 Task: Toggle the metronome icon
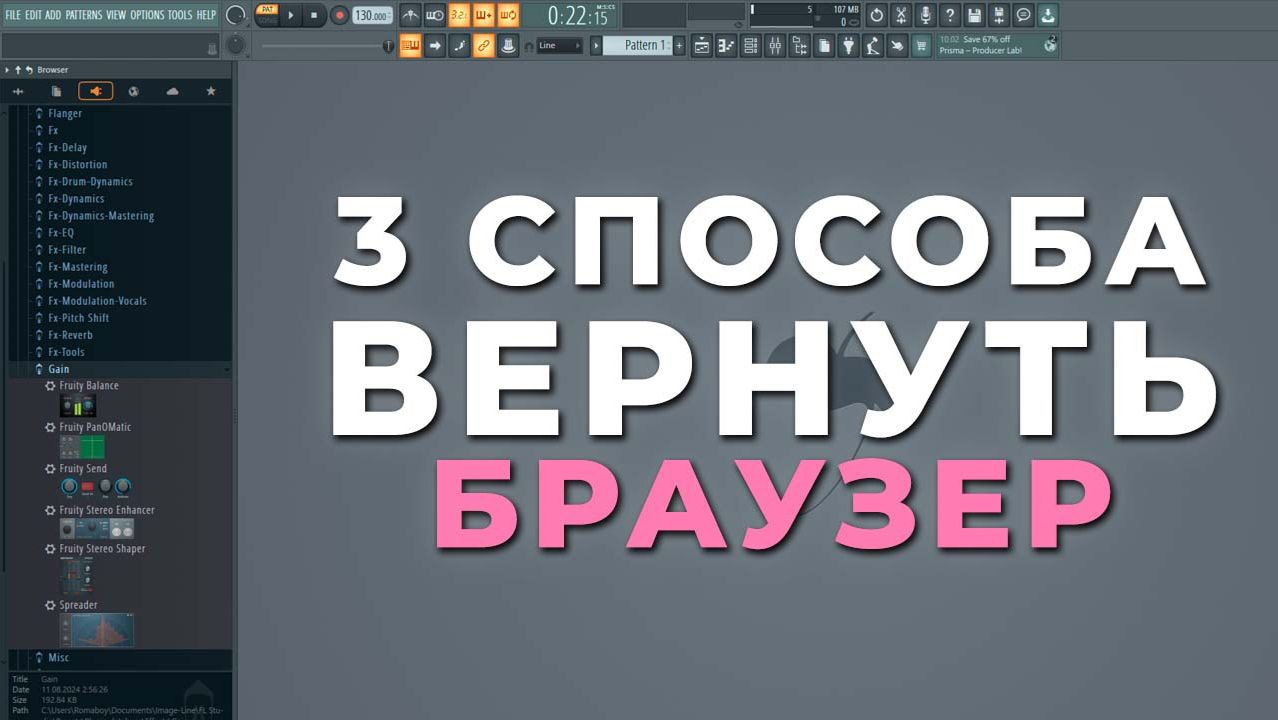(x=410, y=15)
